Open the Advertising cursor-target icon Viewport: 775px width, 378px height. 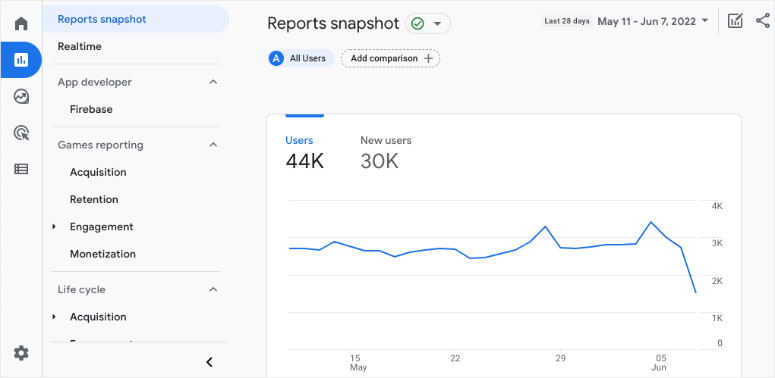pos(21,132)
